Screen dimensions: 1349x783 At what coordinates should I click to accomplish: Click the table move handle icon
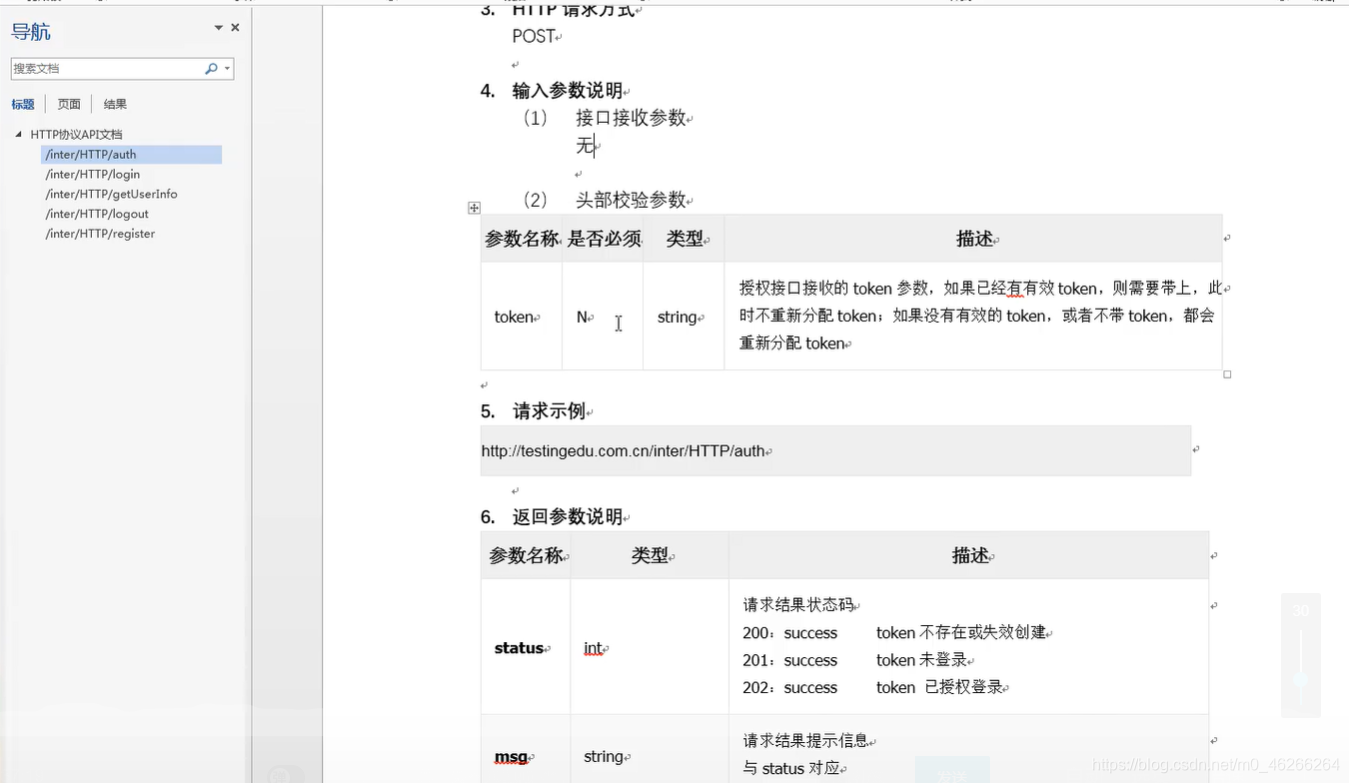[474, 208]
